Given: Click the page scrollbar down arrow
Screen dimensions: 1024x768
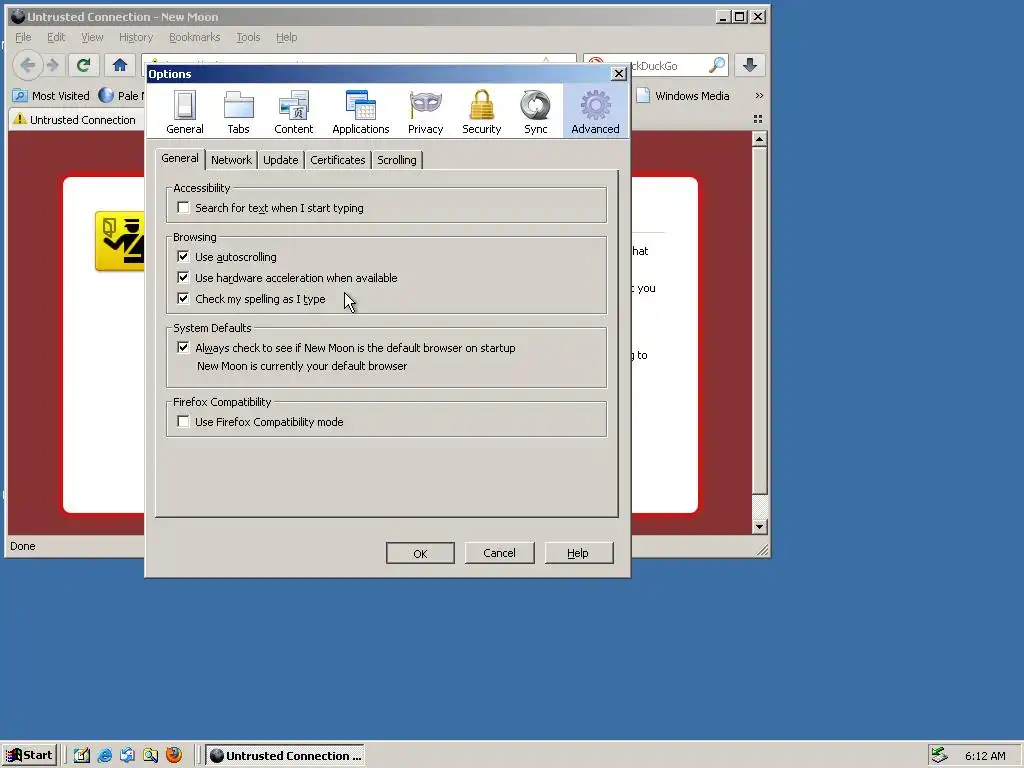Looking at the screenshot, I should click(x=759, y=526).
